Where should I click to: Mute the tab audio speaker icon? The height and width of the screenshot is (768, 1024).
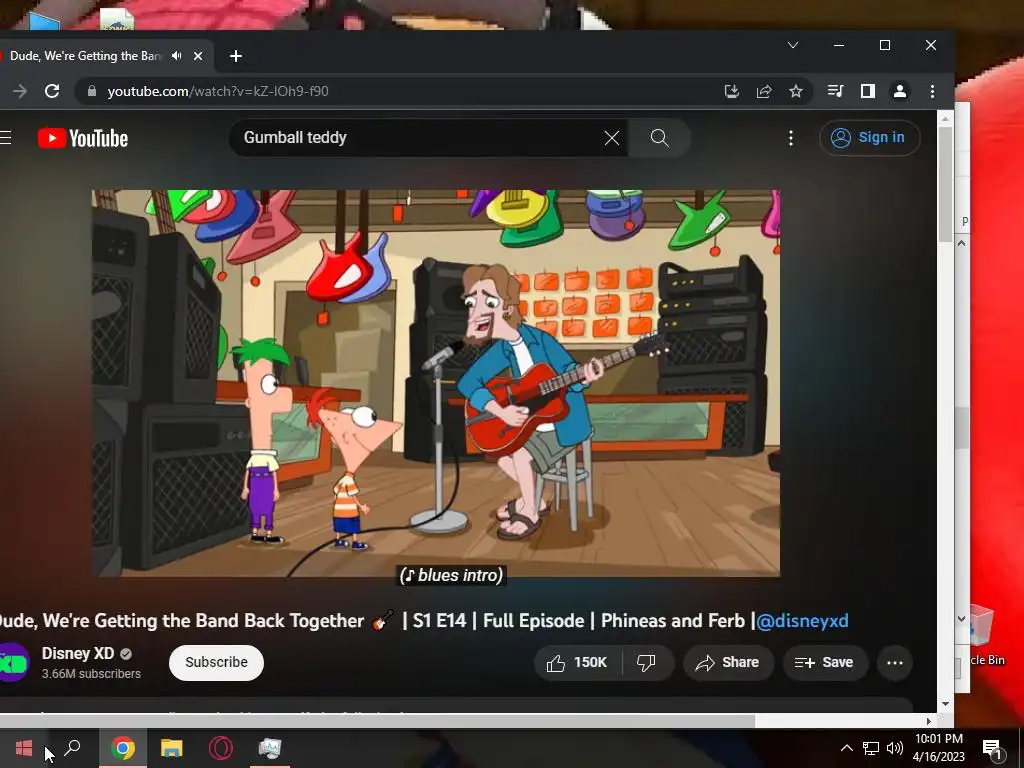click(x=176, y=56)
